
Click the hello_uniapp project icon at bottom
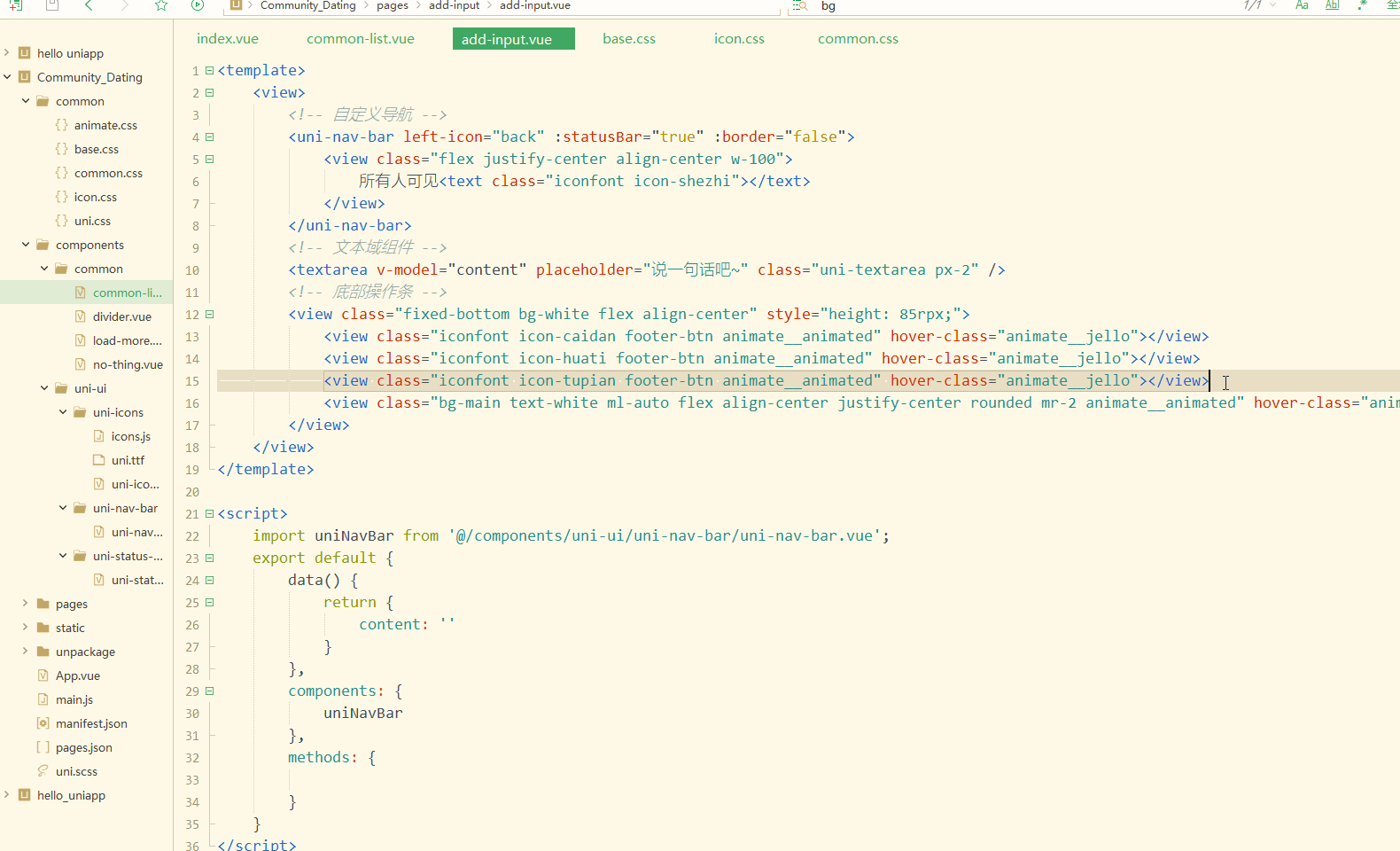pyautogui.click(x=25, y=795)
